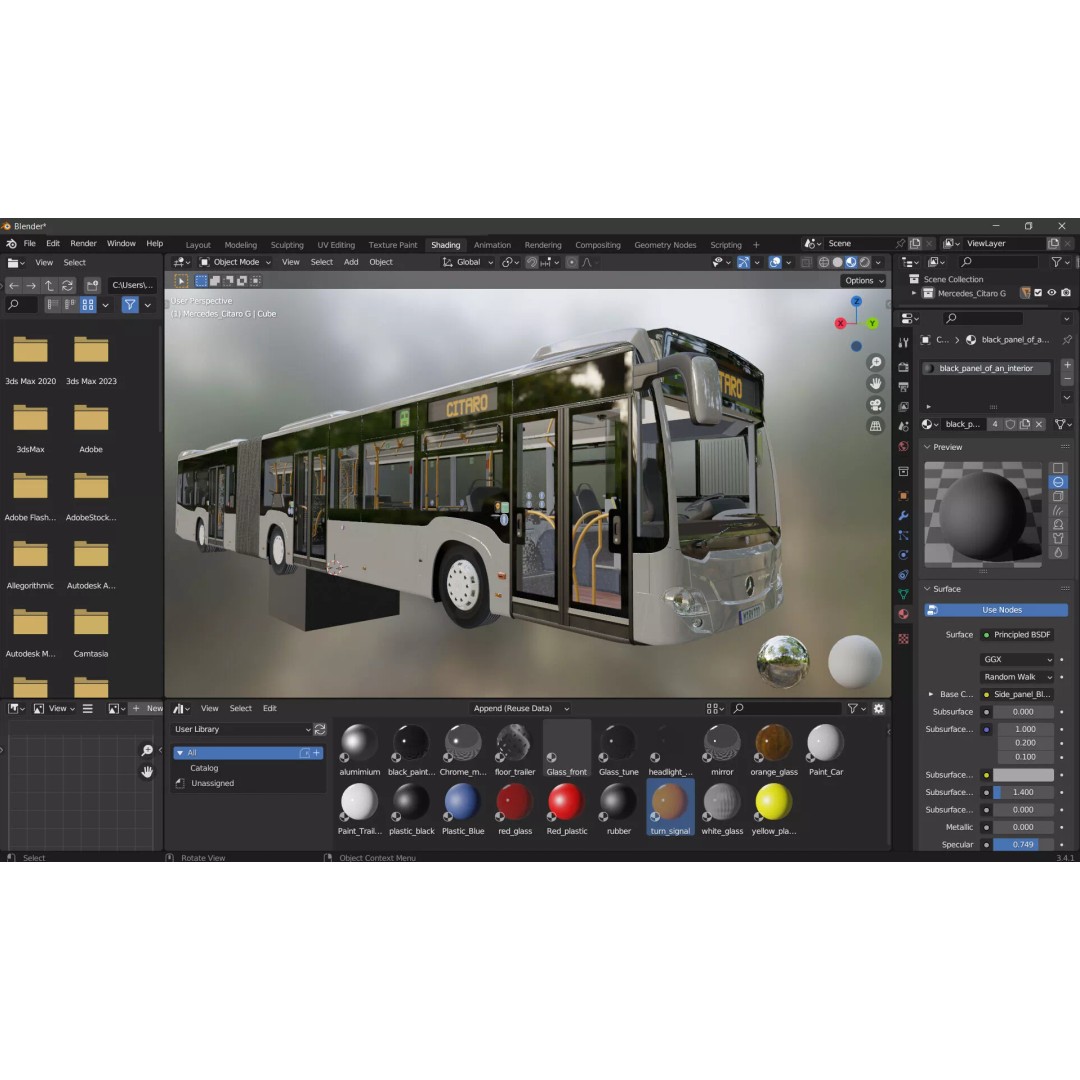
Task: Open the User Library dropdown
Action: 241,729
